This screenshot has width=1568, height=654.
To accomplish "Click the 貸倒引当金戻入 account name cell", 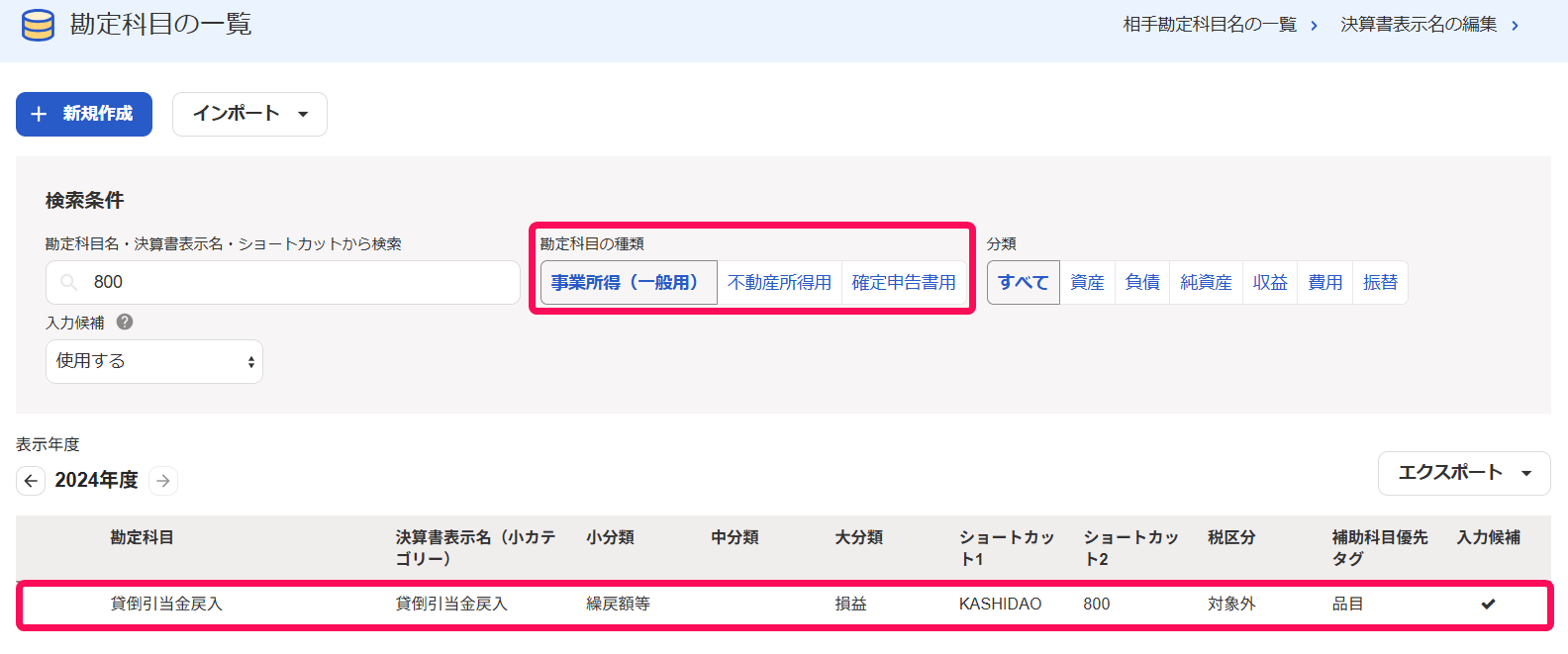I will [x=166, y=604].
